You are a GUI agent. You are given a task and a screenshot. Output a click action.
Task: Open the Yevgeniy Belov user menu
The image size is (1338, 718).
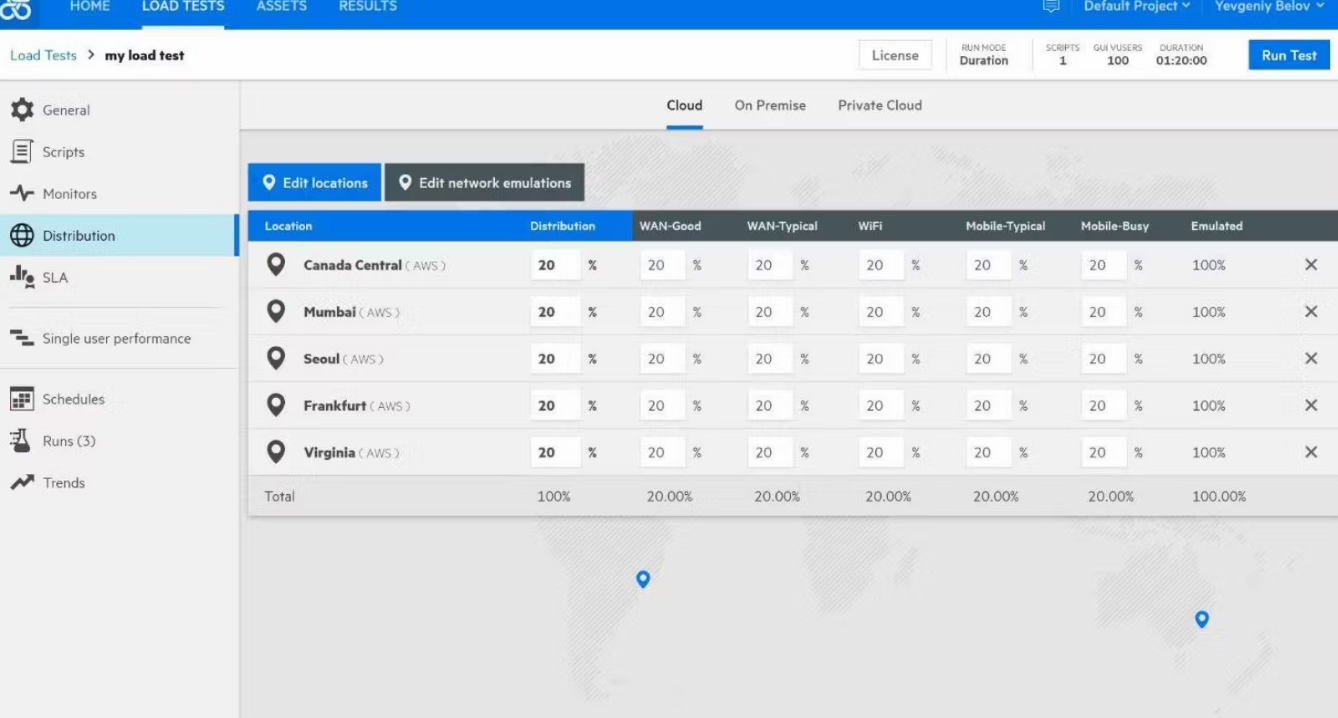click(1269, 7)
